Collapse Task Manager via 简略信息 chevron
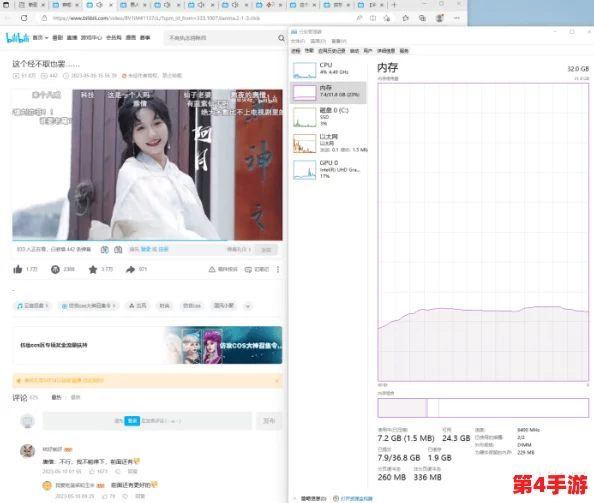 click(x=294, y=498)
